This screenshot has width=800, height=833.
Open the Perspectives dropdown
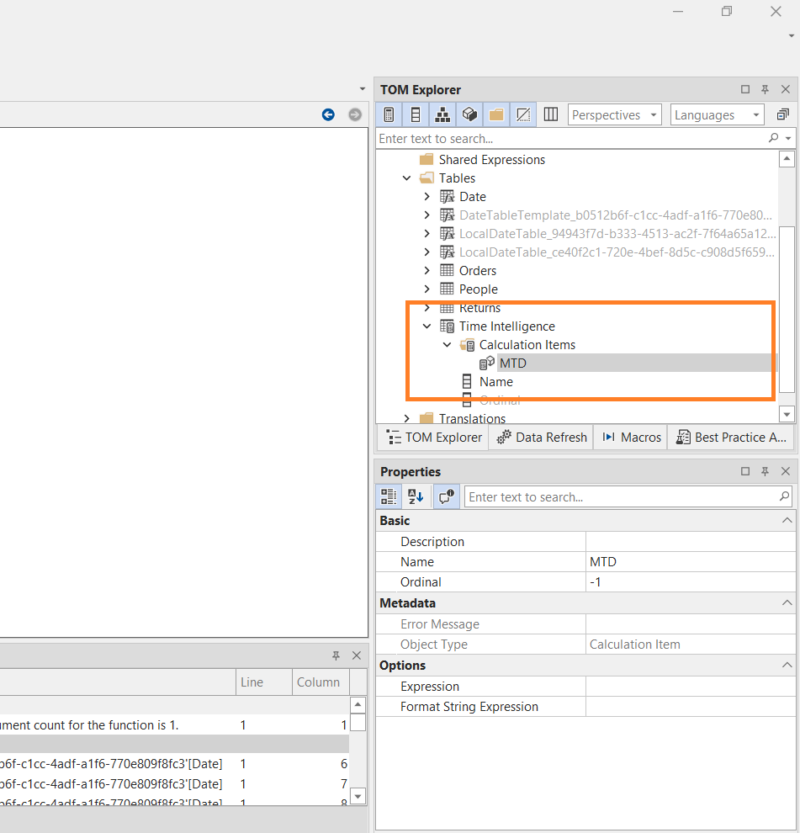click(x=614, y=115)
